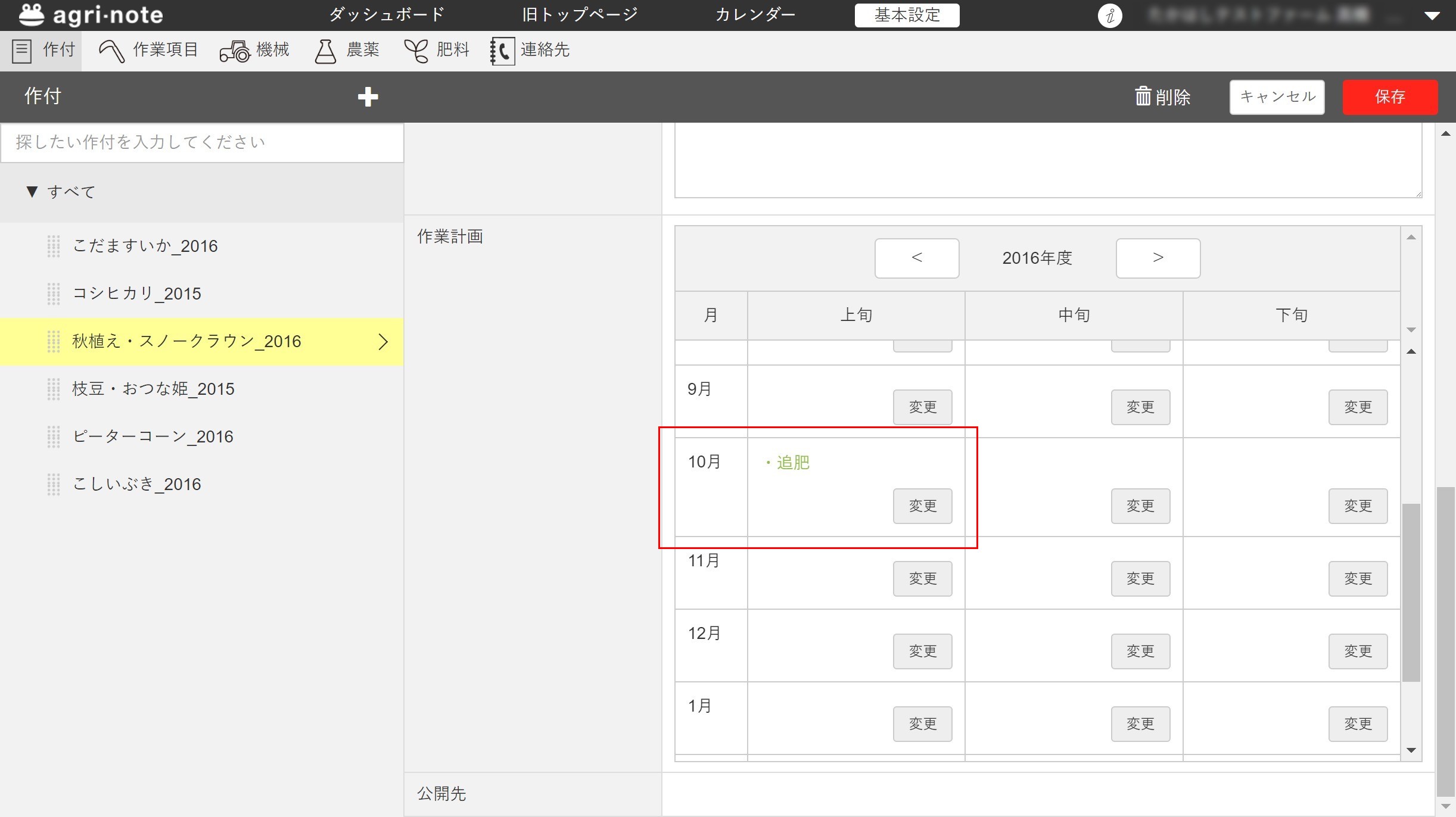This screenshot has width=1456, height=817.
Task: Click 変更 for 9月 上旬
Action: coord(922,407)
